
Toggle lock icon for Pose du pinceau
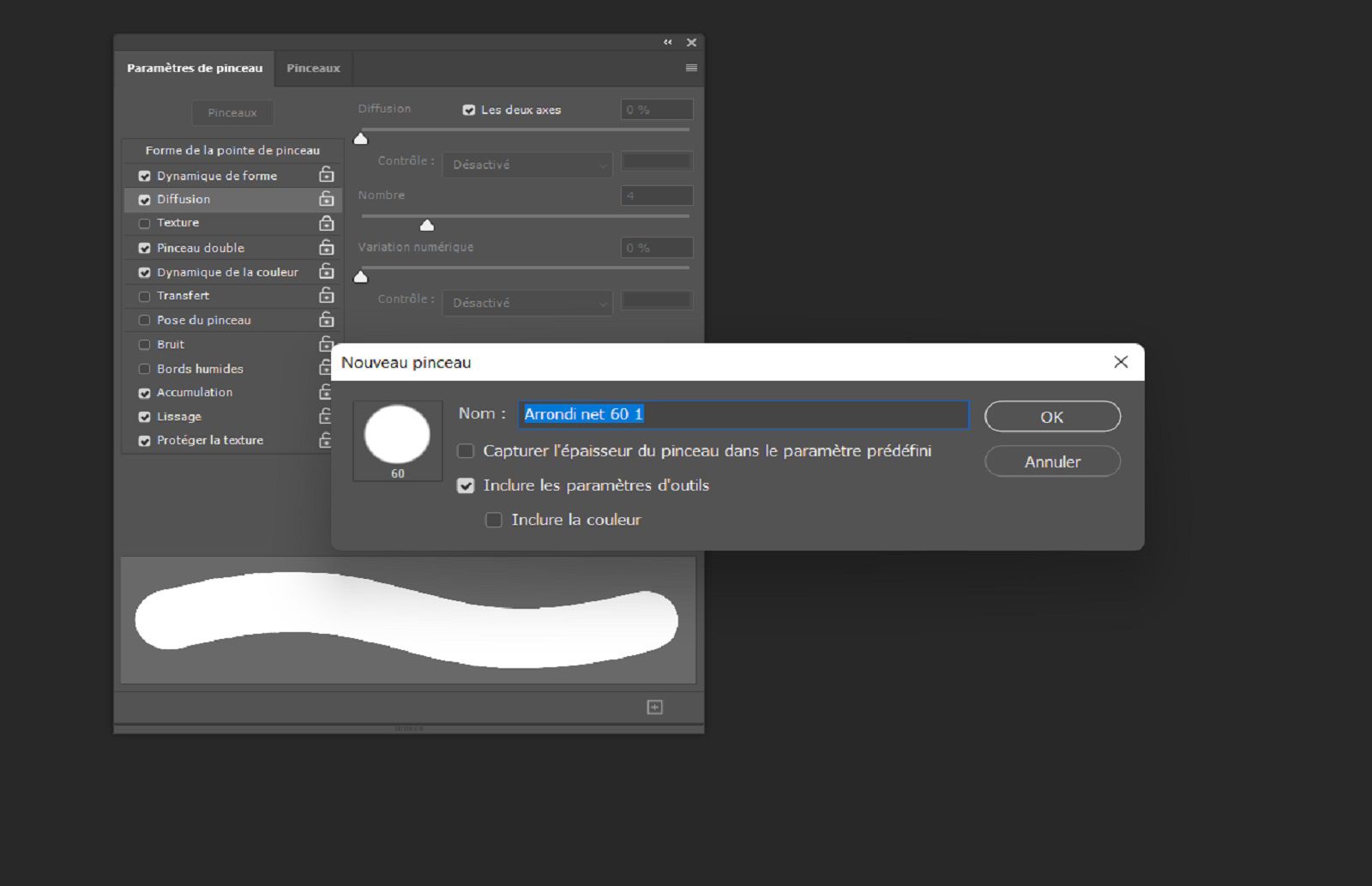(326, 319)
